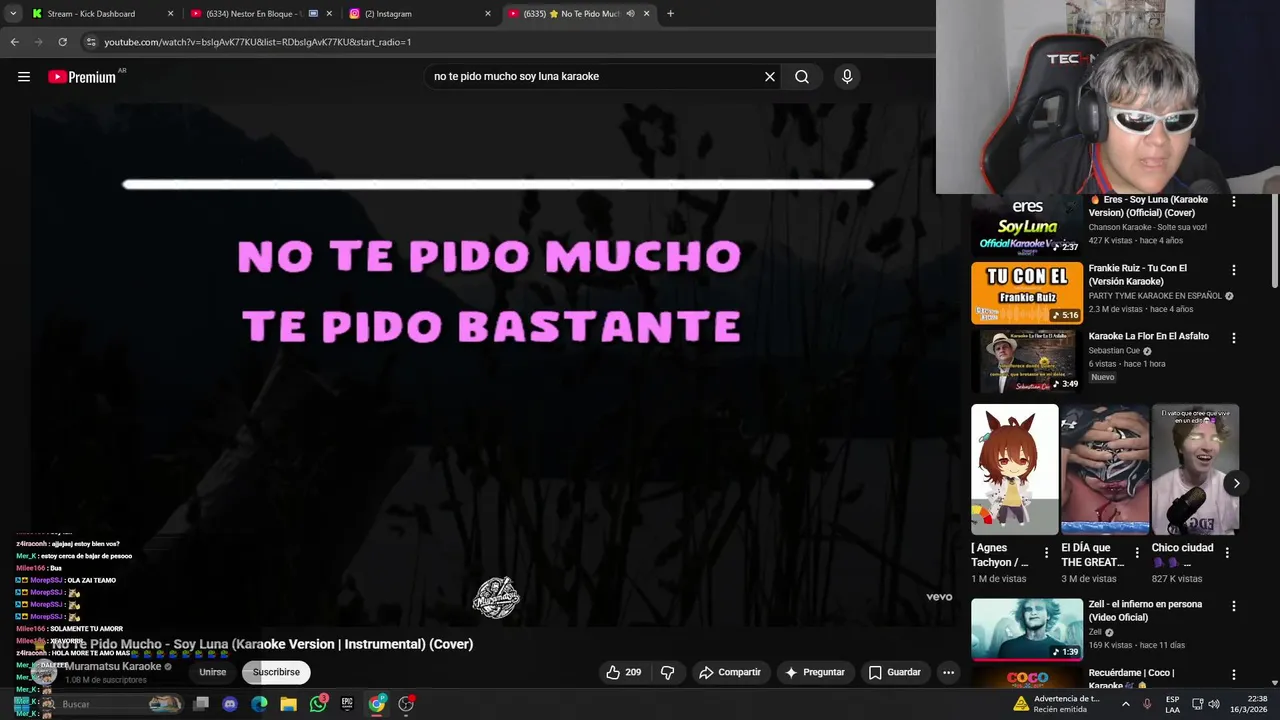Switch to Nestor En Bloque tab

[x=262, y=14]
